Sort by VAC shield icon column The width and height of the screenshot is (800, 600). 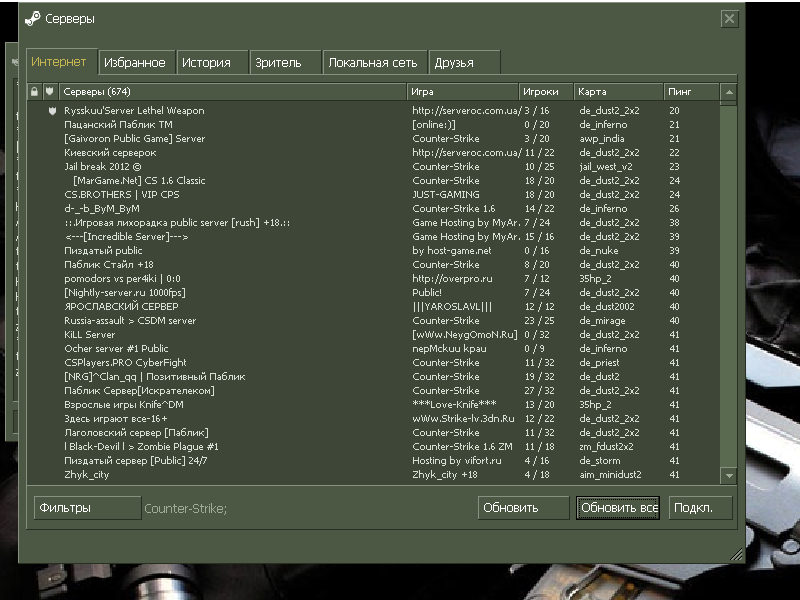tap(50, 92)
